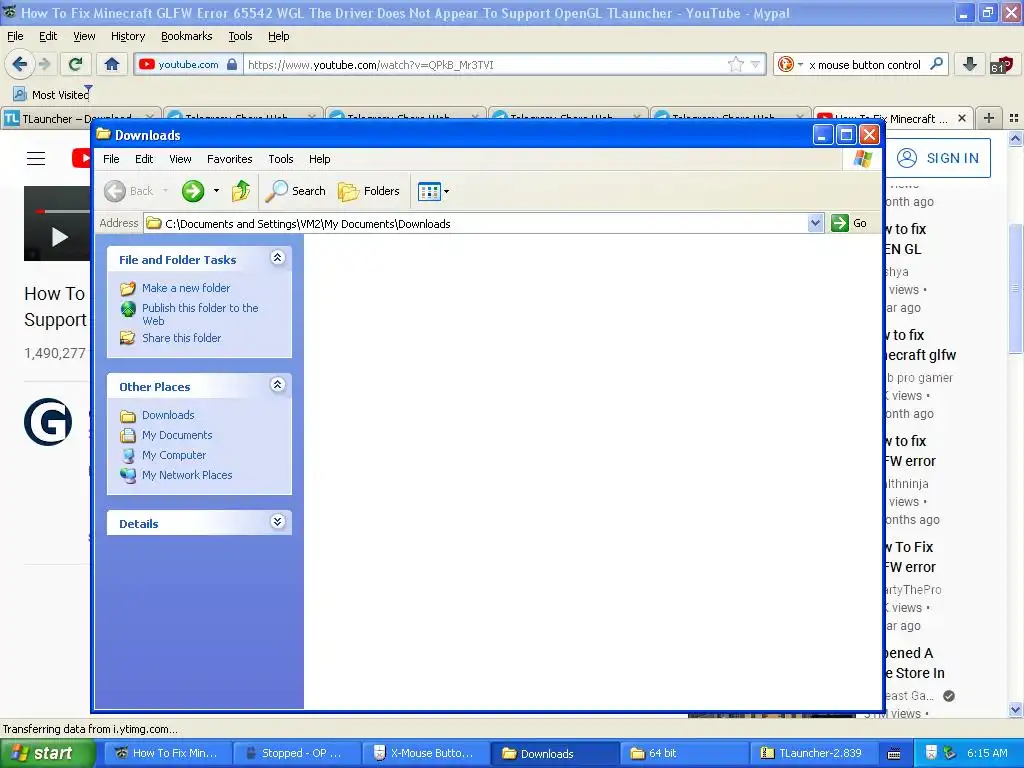Open the File menu in Downloads window
The height and width of the screenshot is (768, 1024).
point(111,159)
